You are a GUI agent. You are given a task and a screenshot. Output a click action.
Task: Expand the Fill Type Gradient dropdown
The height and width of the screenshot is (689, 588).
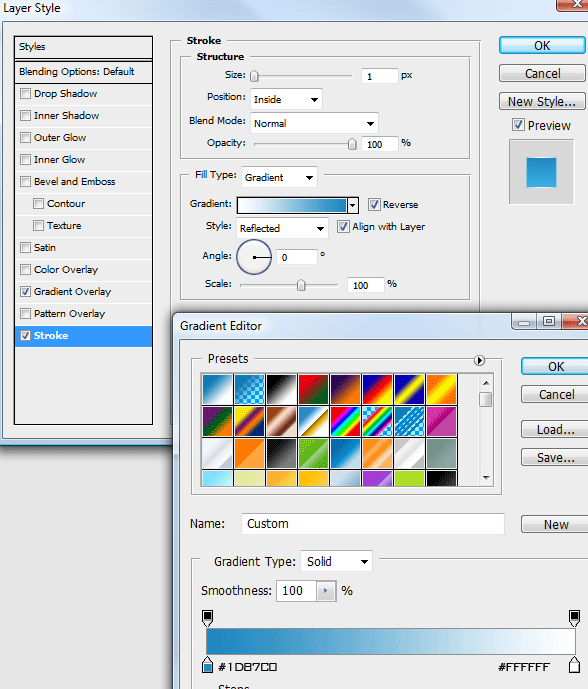point(279,177)
